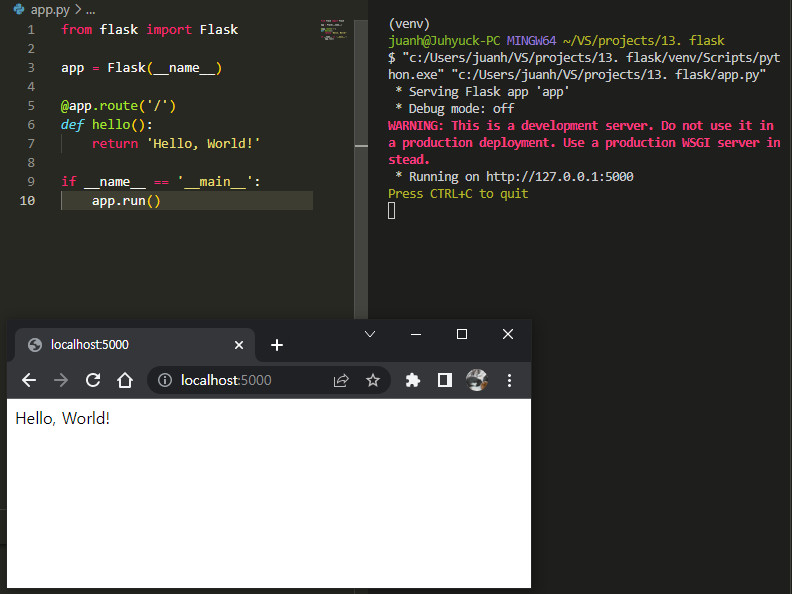
Task: Click the app = Flask(__name__) line
Action: [x=141, y=68]
